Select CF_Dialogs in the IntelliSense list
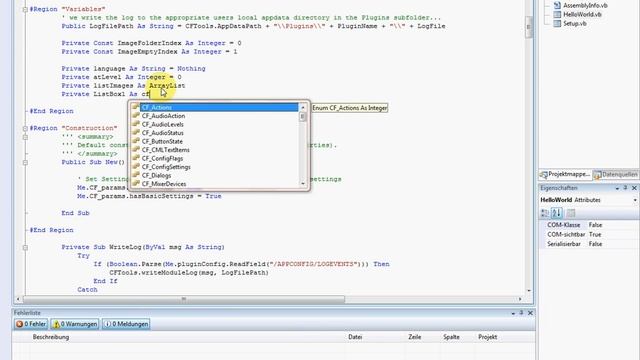The width and height of the screenshot is (640, 360). [156, 176]
